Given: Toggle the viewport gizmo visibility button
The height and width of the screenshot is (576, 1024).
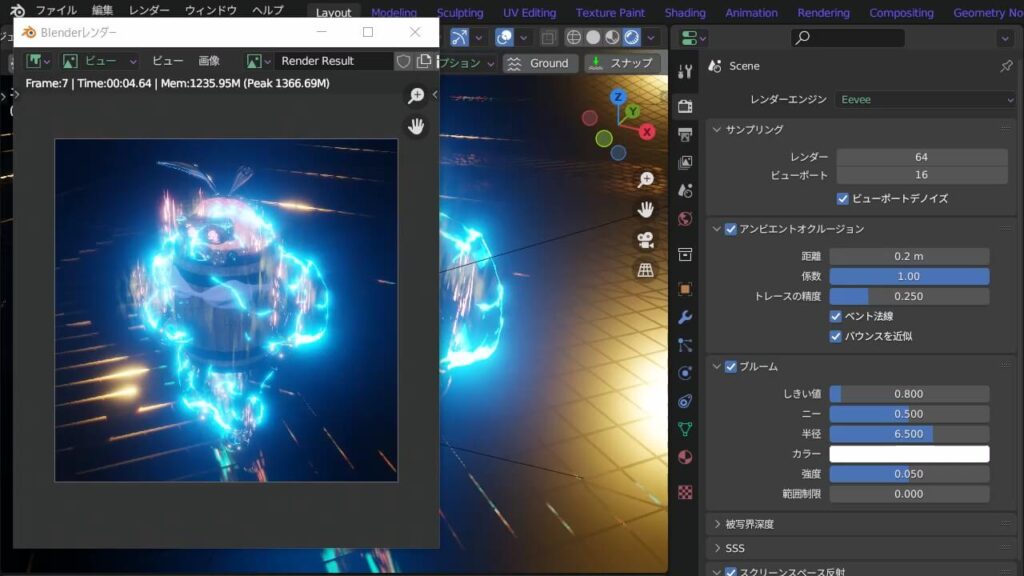Looking at the screenshot, I should [x=460, y=37].
